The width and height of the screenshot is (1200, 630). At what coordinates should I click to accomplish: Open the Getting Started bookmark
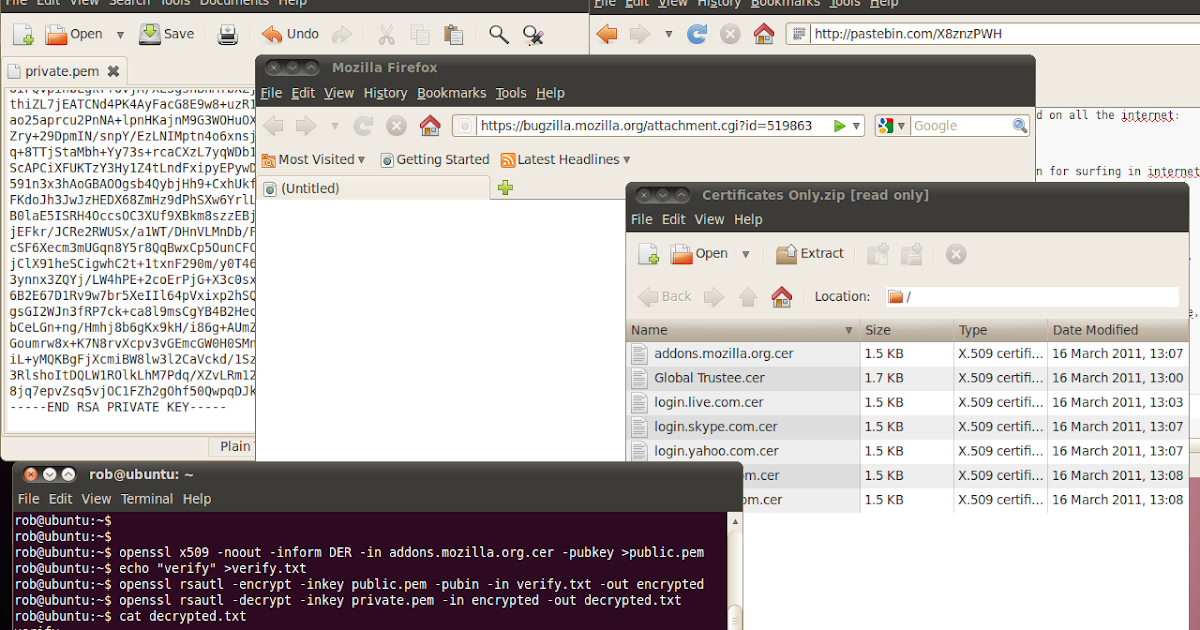(434, 160)
